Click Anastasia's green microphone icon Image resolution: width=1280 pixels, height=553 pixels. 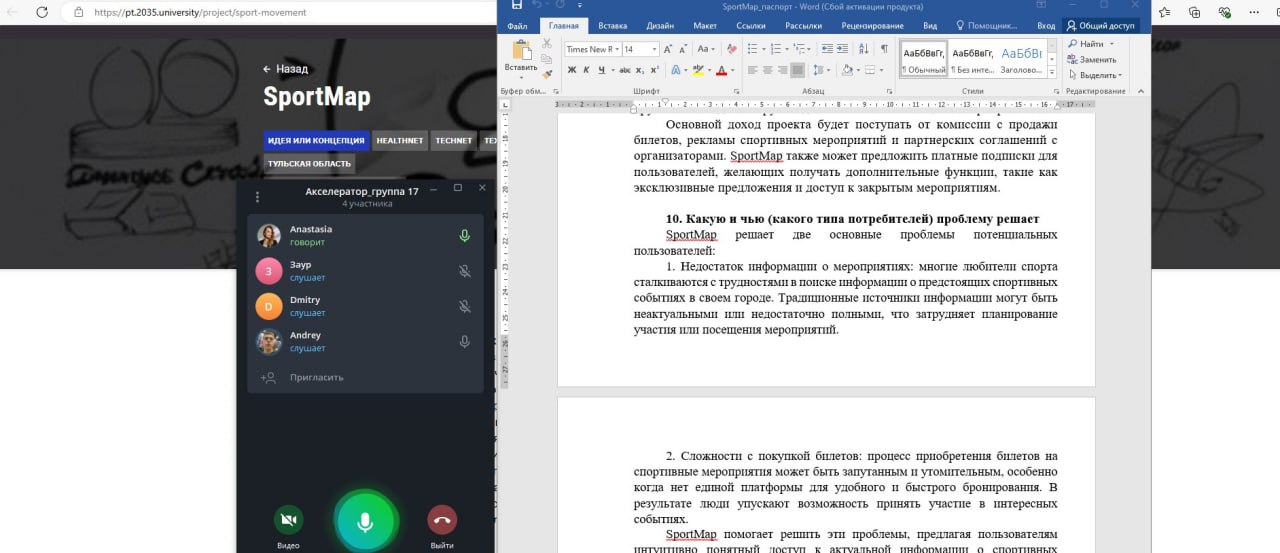tap(464, 236)
